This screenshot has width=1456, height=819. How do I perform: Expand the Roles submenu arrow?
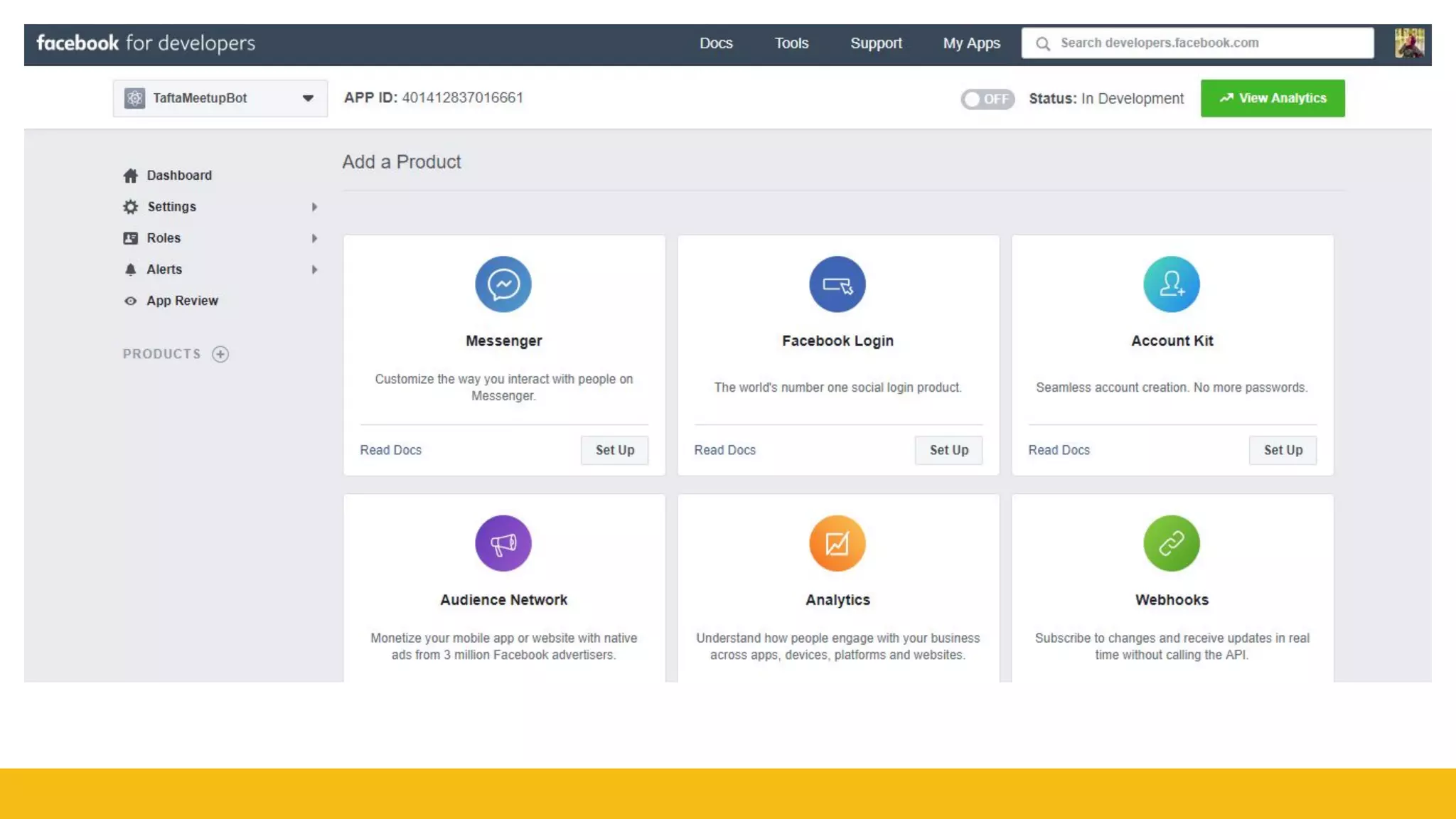pyautogui.click(x=314, y=238)
